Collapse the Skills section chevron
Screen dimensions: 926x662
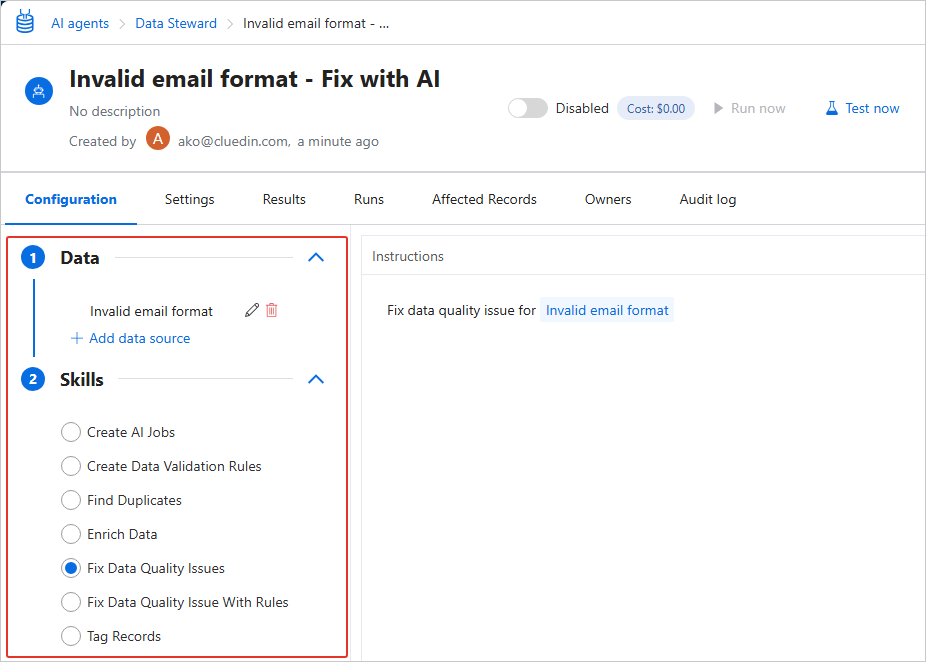point(316,379)
